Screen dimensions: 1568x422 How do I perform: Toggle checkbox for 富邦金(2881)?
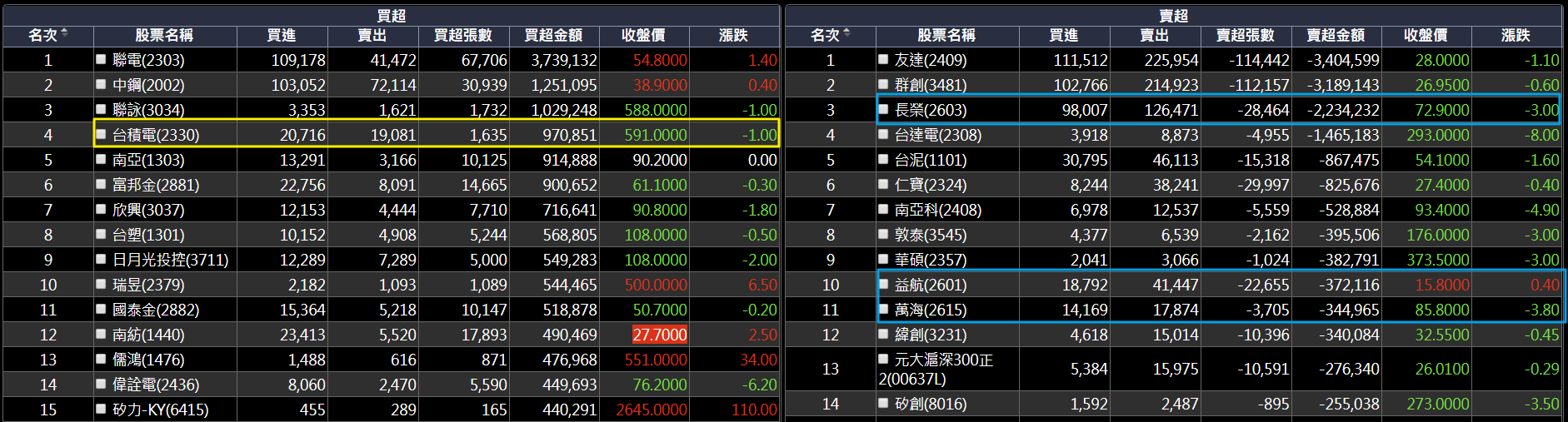coord(101,184)
